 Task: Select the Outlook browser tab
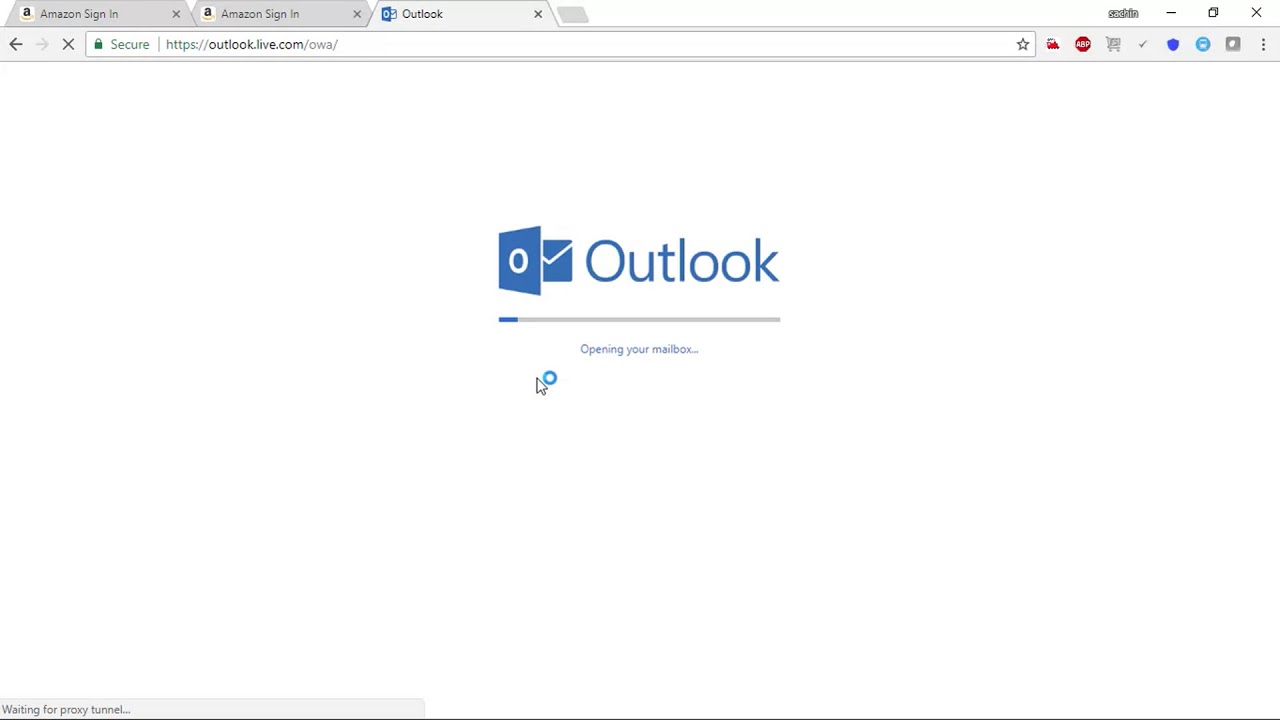click(x=459, y=14)
